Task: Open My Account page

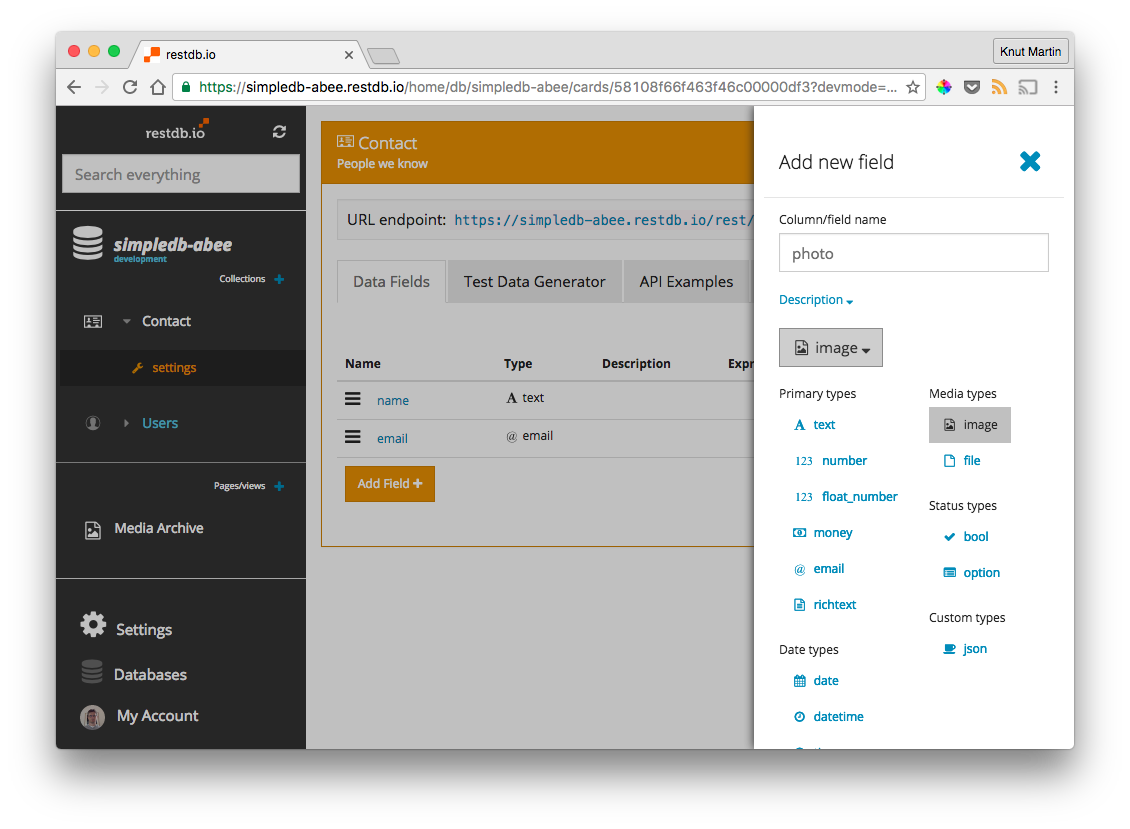Action: click(x=157, y=716)
